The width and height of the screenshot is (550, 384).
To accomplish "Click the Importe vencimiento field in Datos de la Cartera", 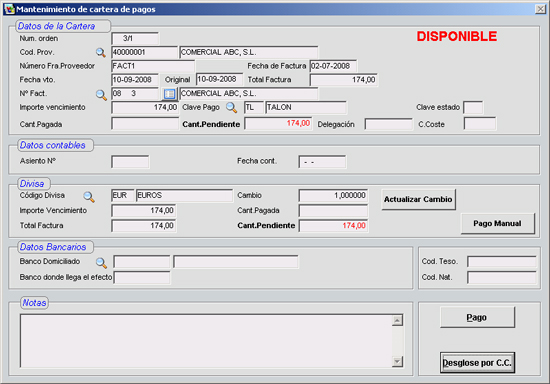I will point(145,108).
